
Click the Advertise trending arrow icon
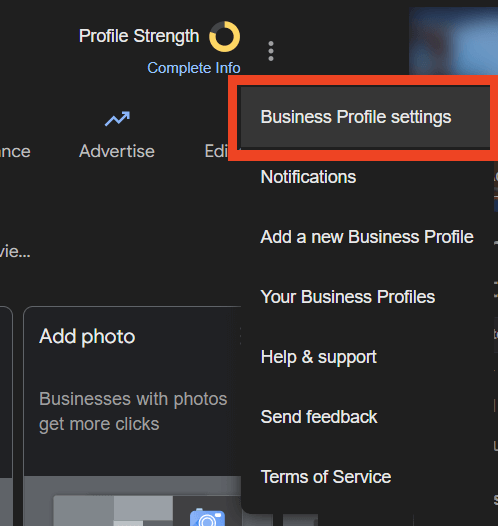[117, 119]
